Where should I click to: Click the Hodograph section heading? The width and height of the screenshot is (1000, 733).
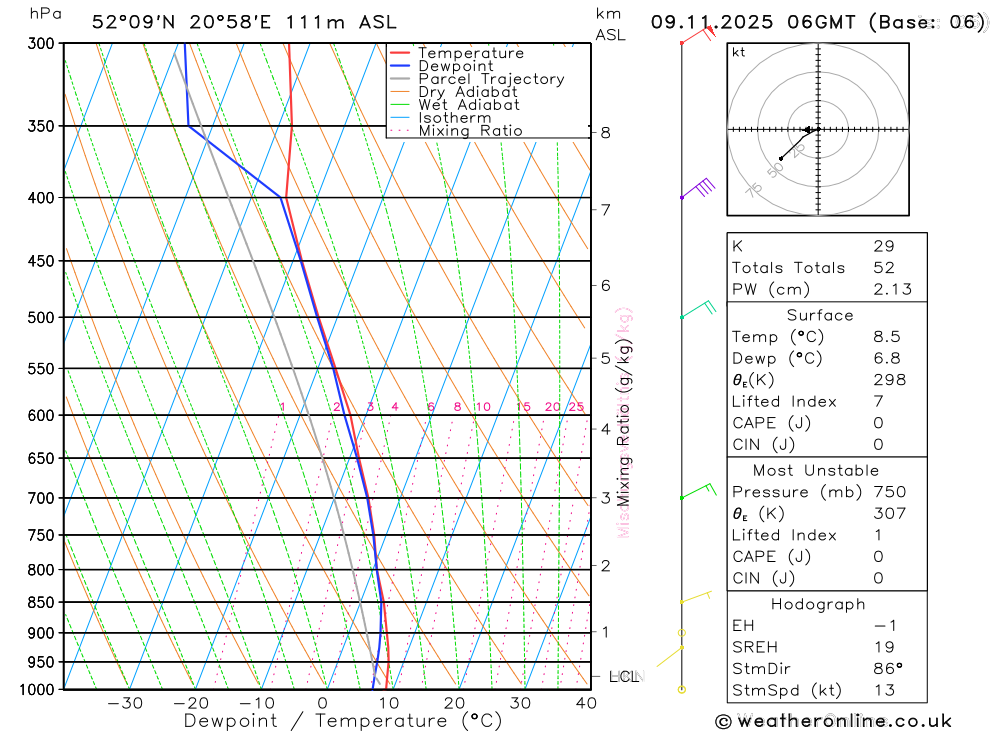point(818,605)
